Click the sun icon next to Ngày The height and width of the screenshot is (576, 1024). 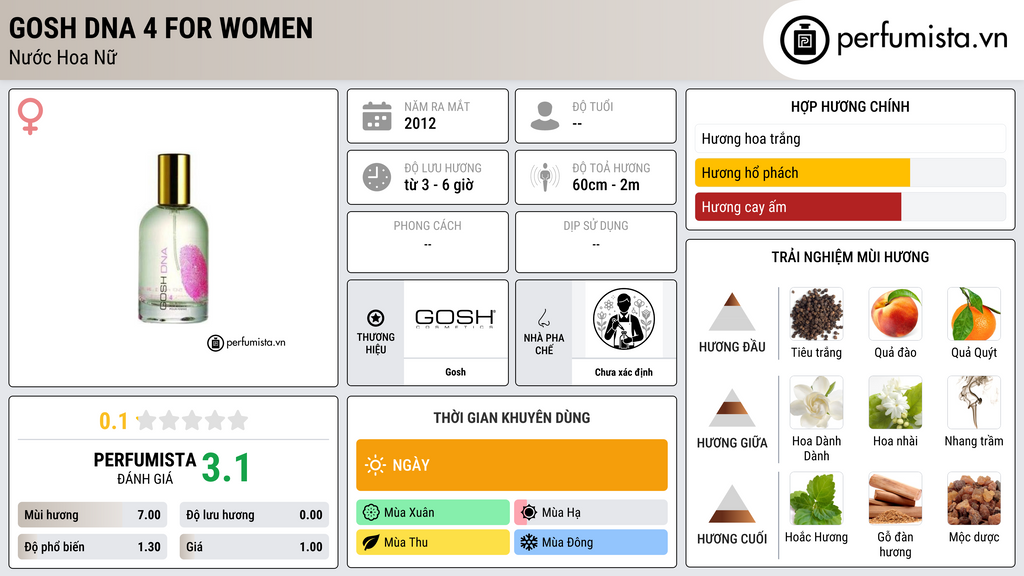[x=375, y=465]
